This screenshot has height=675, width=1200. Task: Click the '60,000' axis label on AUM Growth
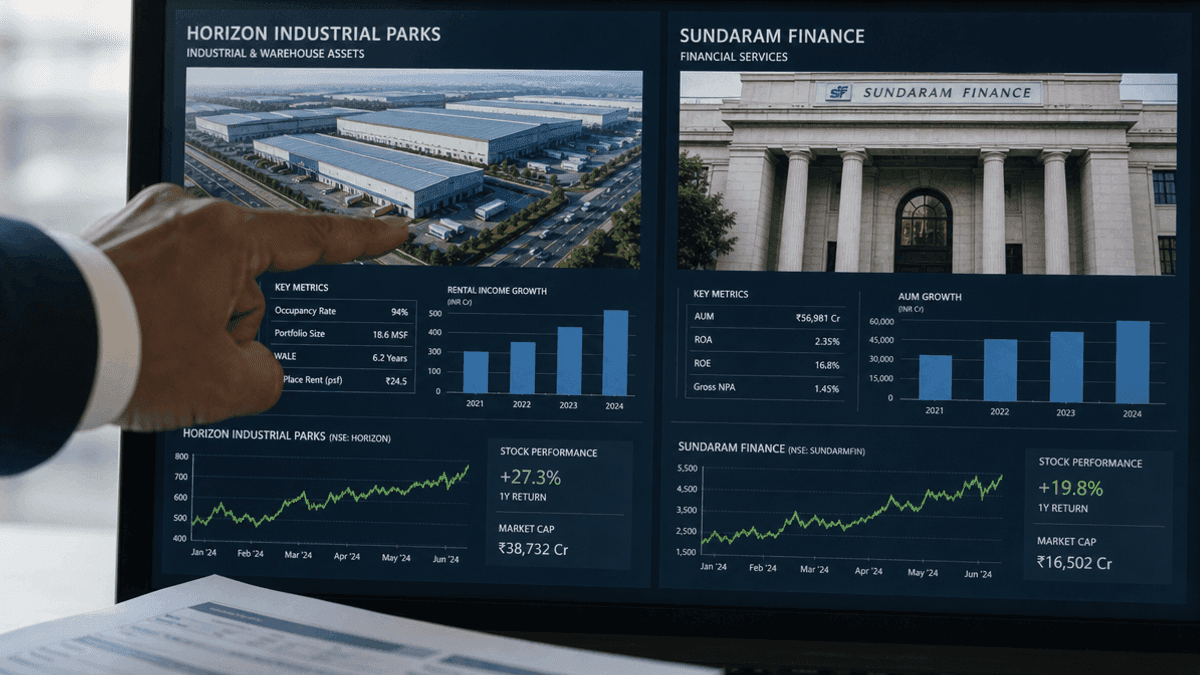(x=881, y=321)
